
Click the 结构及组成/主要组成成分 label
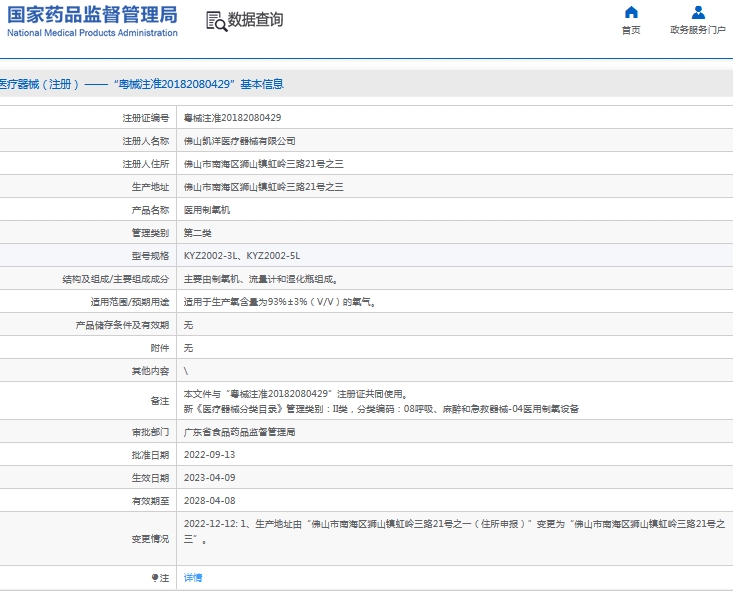click(x=116, y=279)
